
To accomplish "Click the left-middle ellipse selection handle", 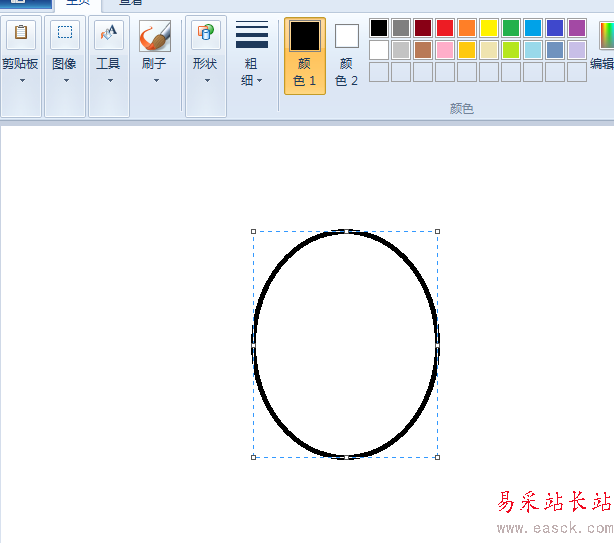I will pyautogui.click(x=253, y=345).
